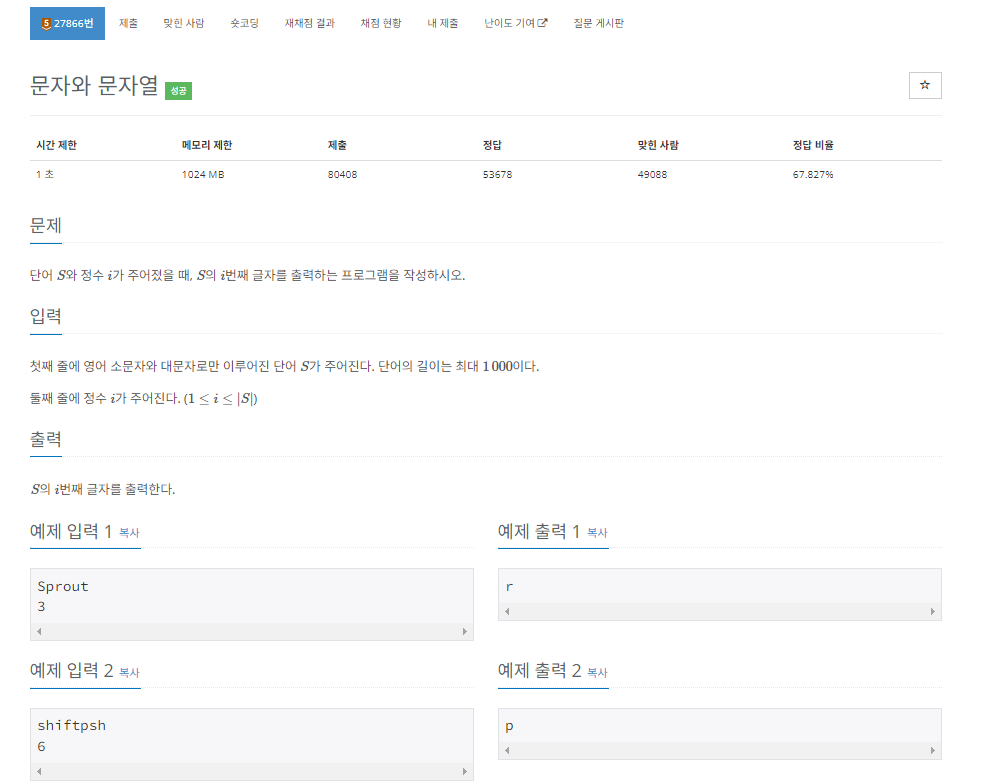982x781 pixels.
Task: Click left scroll arrow of 예제 출력 1
Action: click(x=507, y=611)
